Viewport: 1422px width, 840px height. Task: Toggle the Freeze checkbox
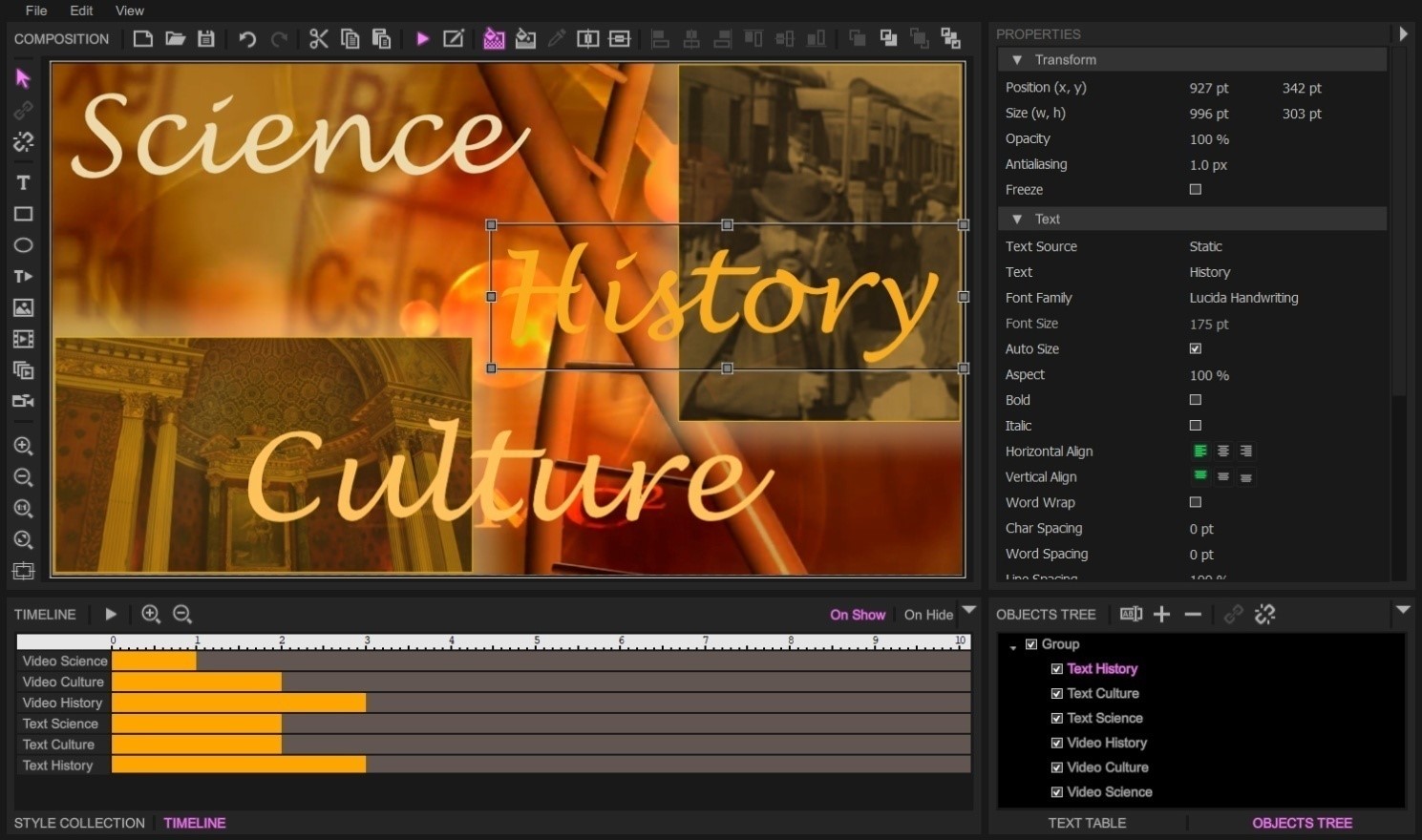coord(1196,189)
